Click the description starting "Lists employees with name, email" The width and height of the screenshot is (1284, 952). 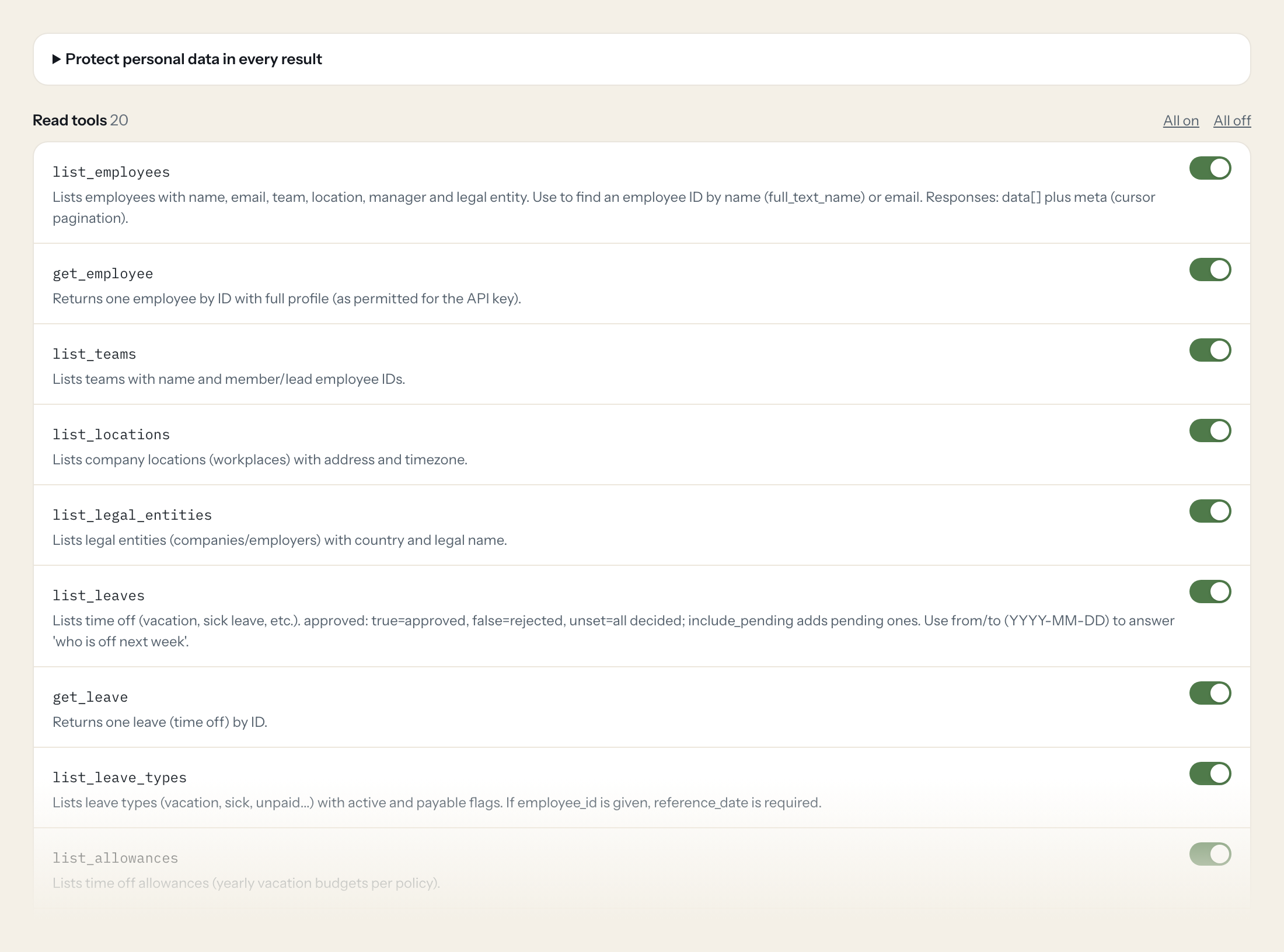[603, 208]
